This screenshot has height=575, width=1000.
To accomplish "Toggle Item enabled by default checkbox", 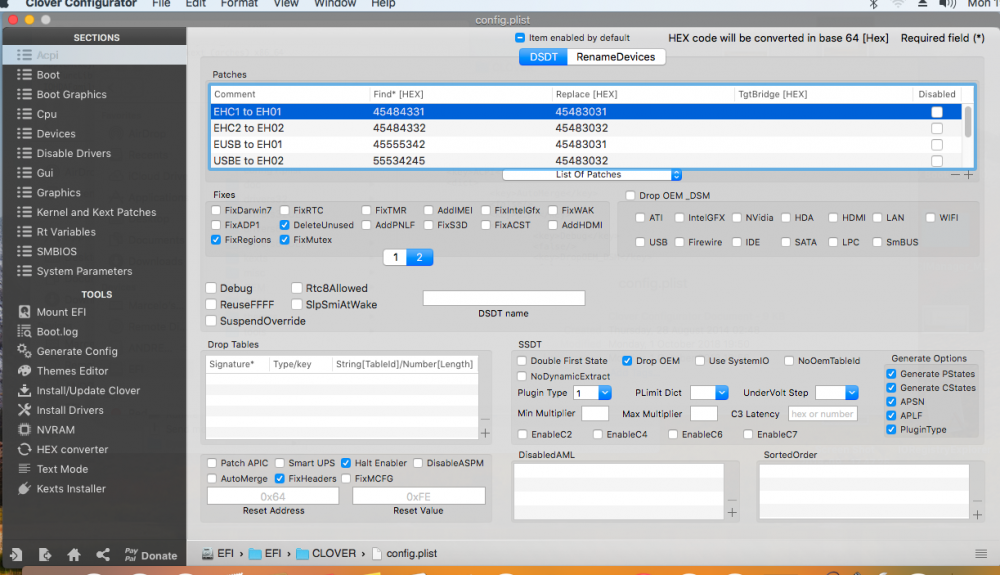I will [520, 38].
